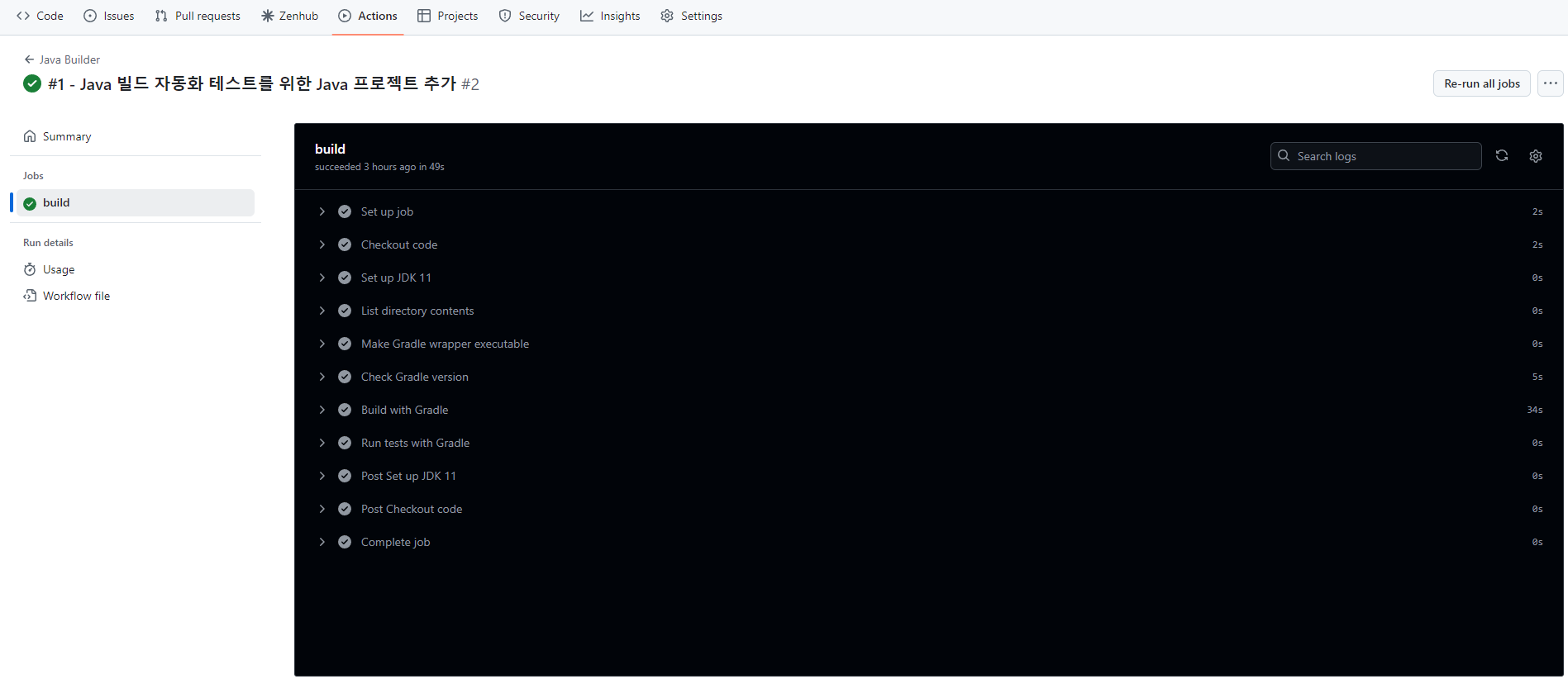Click the 'succeeded 3 hours ago in 49s' text
Screen dimensions: 1568x679
(379, 167)
